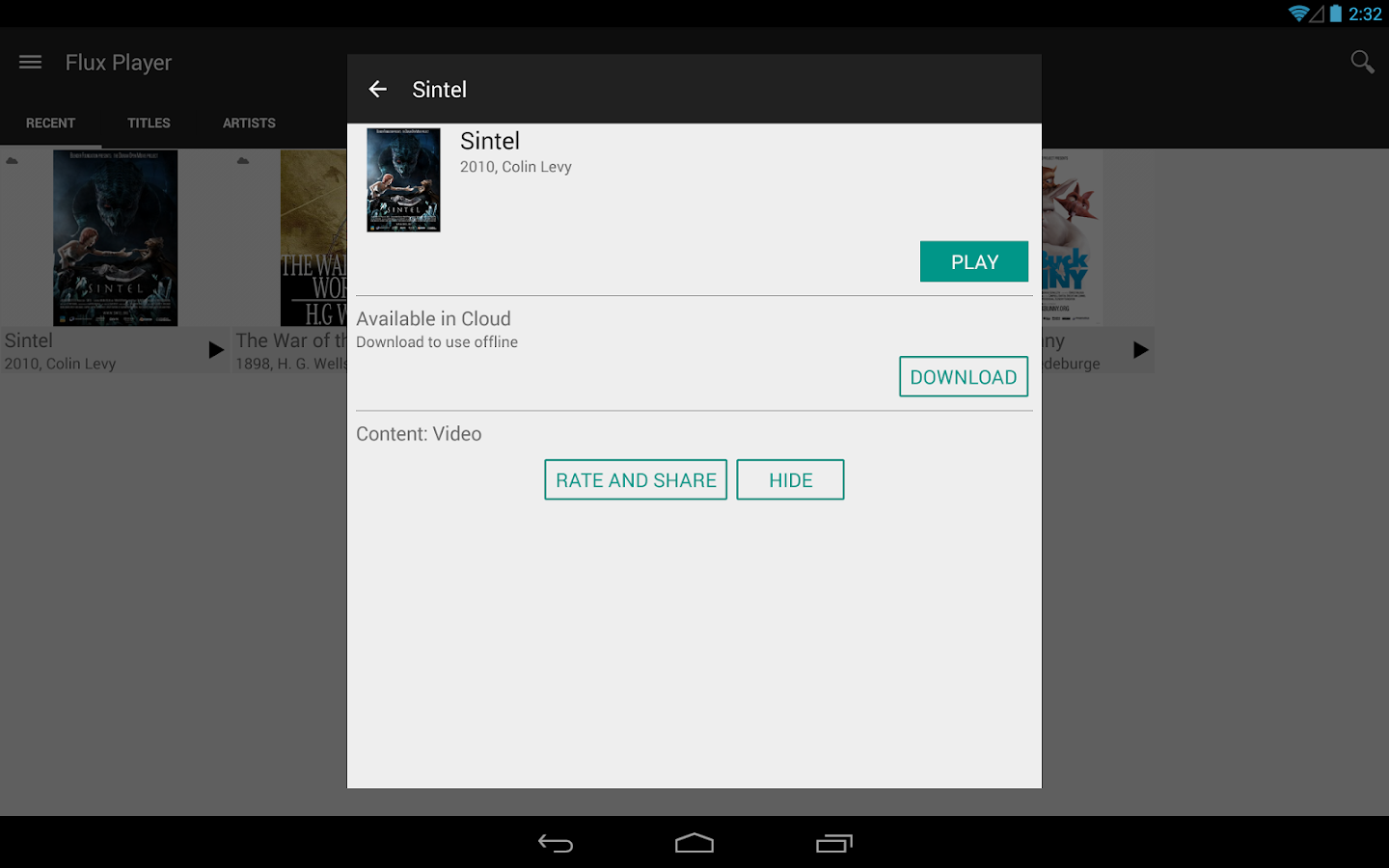This screenshot has width=1389, height=868.
Task: Select the 'Available in Cloud' text
Action: (433, 319)
